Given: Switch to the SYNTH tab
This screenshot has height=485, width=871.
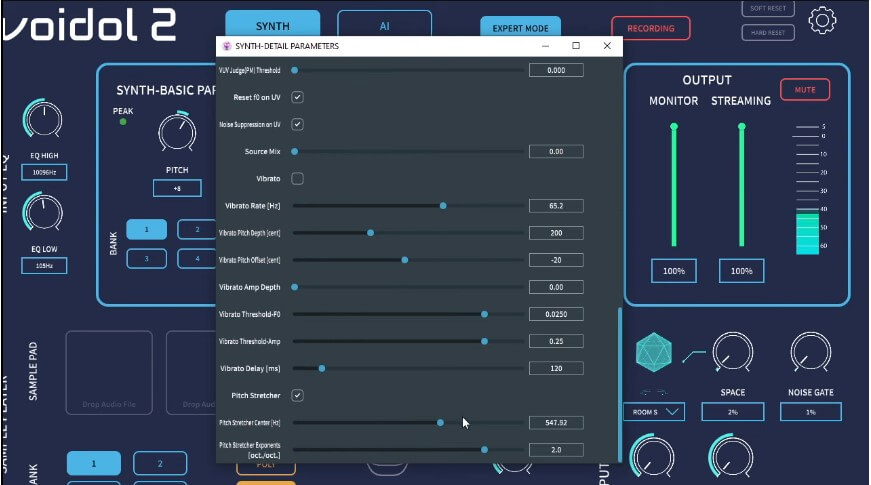Looking at the screenshot, I should [x=273, y=27].
